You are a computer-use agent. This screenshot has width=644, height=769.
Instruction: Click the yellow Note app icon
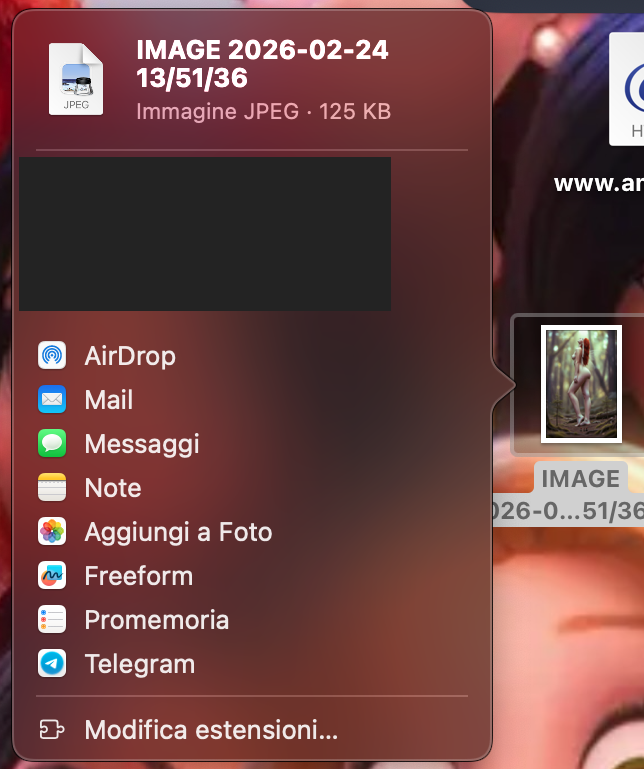52,487
